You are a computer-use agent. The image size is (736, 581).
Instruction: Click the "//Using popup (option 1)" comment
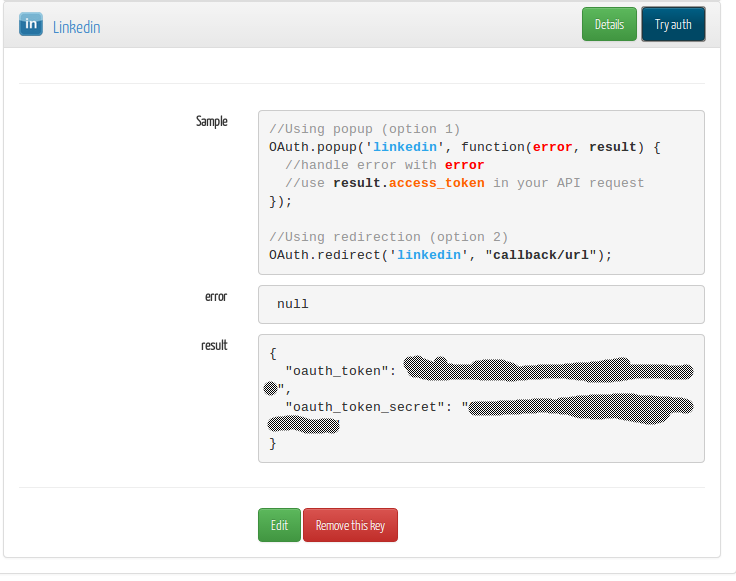pos(365,129)
